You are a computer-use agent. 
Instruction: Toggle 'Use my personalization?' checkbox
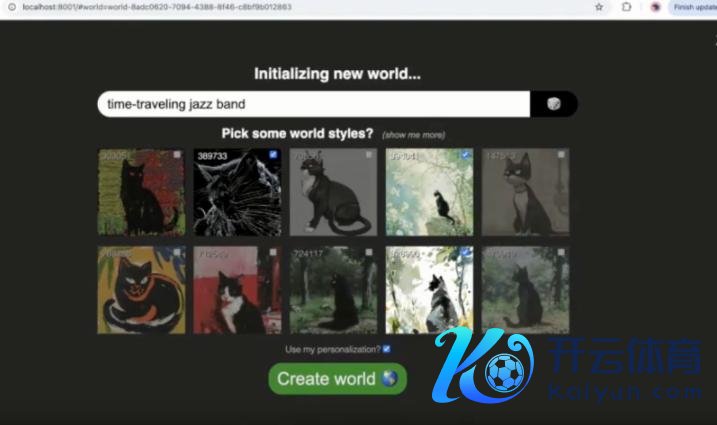click(386, 349)
